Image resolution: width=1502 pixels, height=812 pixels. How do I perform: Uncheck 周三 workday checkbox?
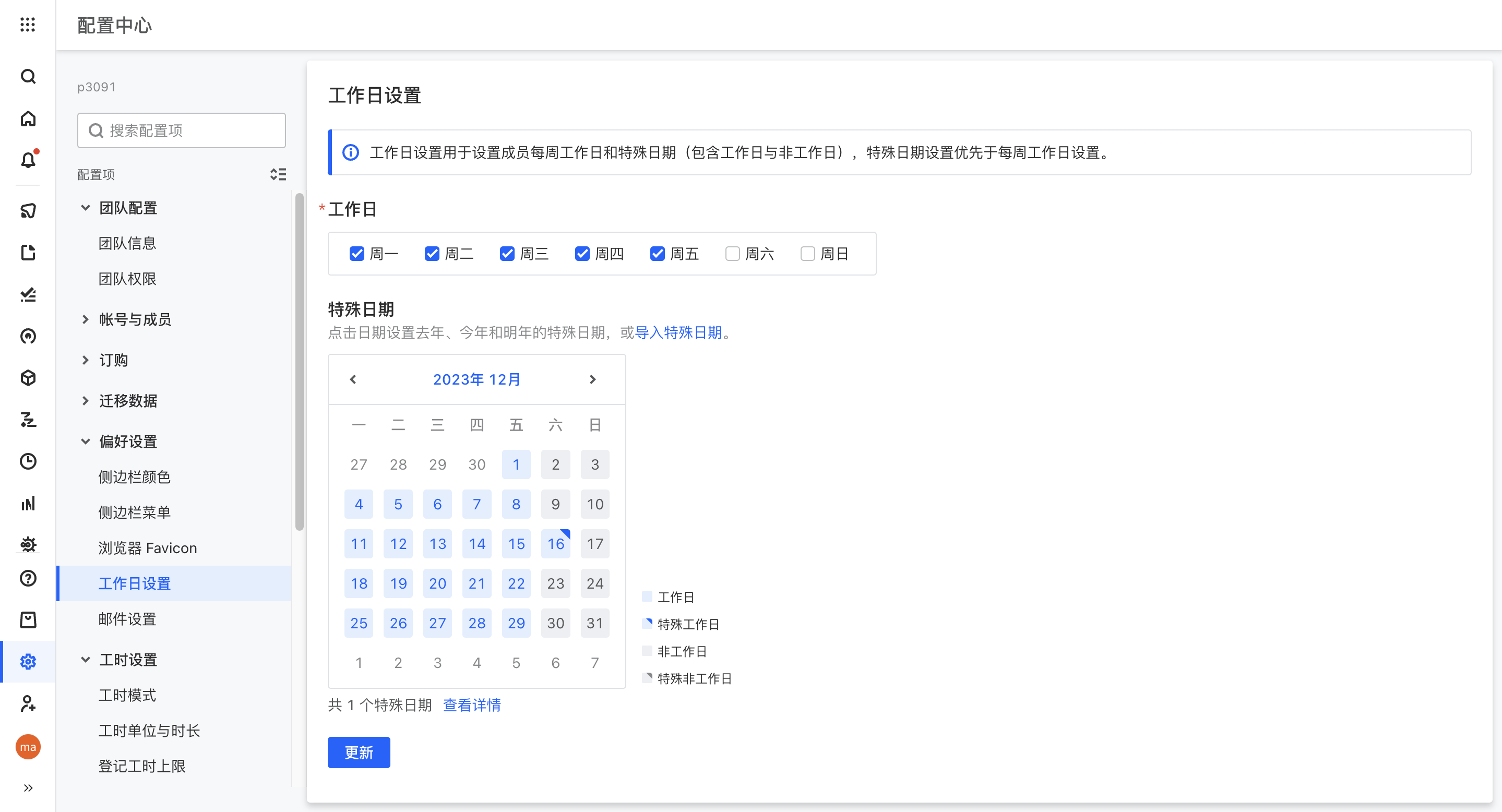pyautogui.click(x=507, y=254)
